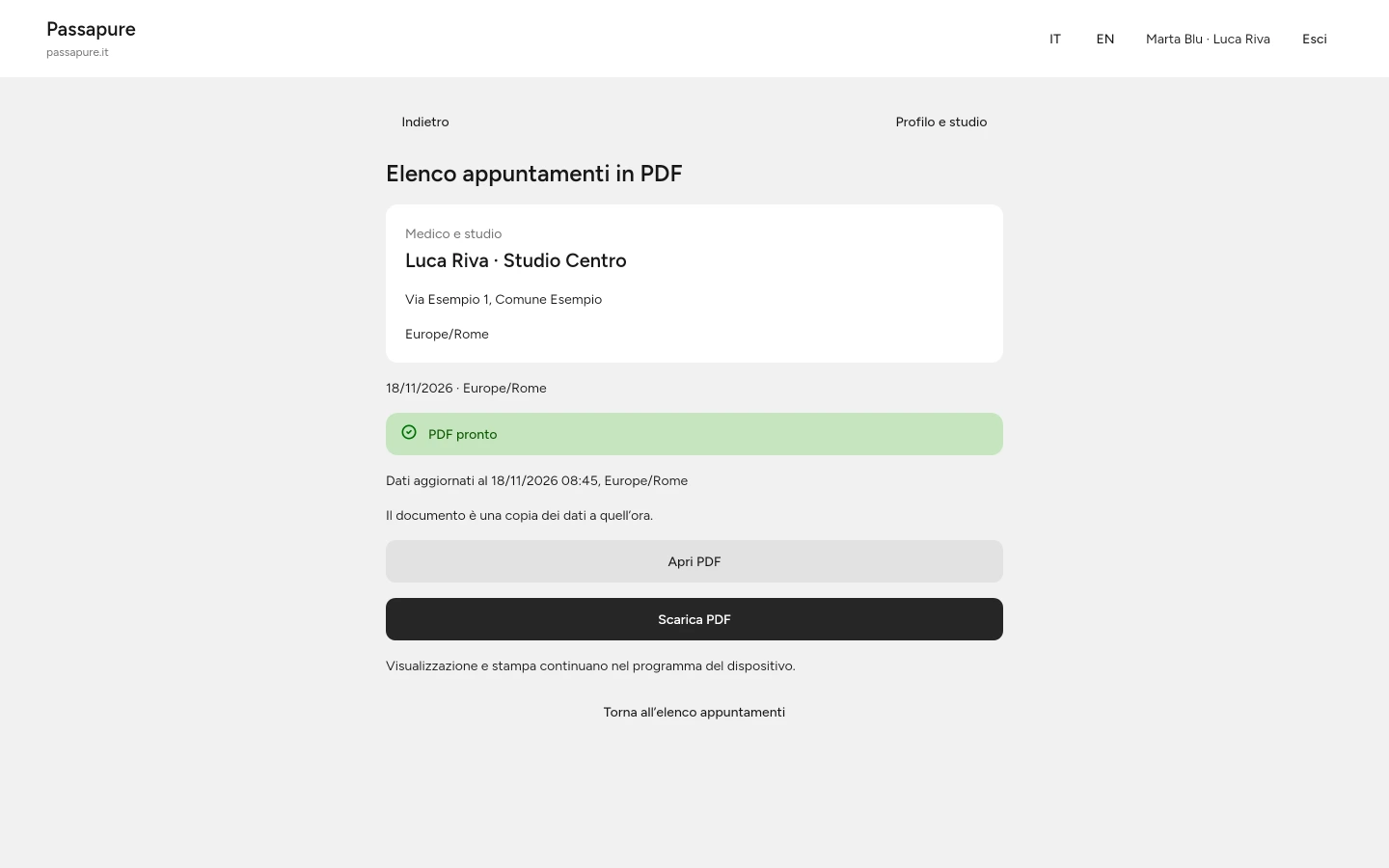The height and width of the screenshot is (868, 1389).
Task: Select the PDF pronto status banner
Action: click(x=694, y=434)
